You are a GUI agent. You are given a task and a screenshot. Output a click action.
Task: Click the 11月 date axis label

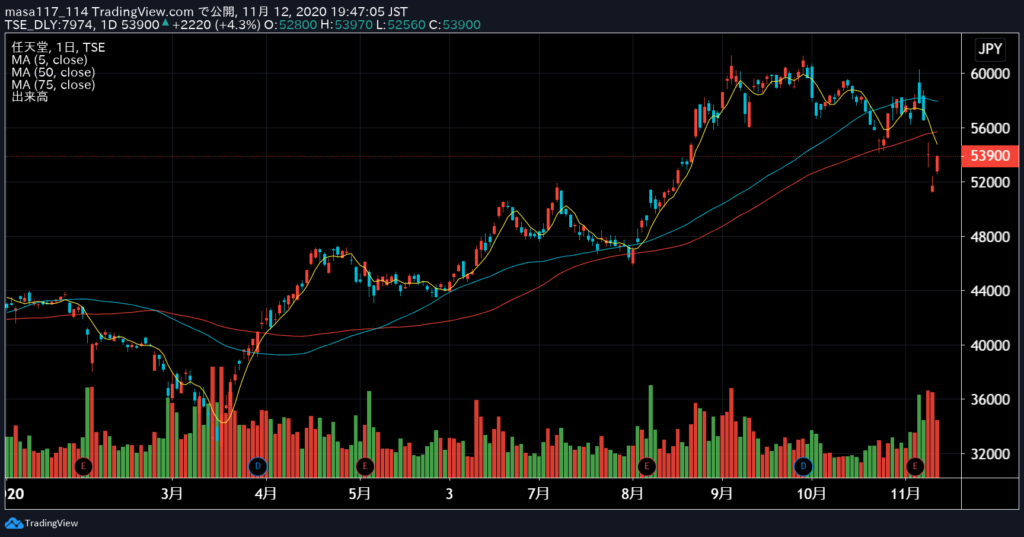click(905, 493)
